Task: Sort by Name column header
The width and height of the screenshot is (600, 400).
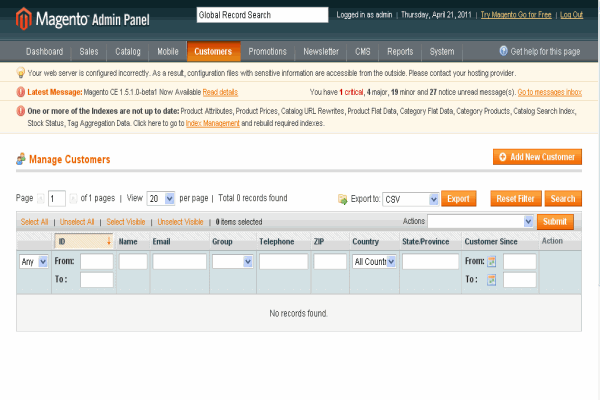Action: click(x=128, y=242)
